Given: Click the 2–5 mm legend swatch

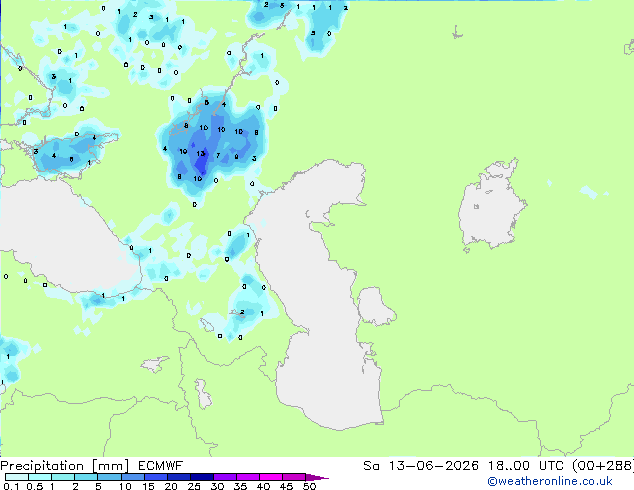Looking at the screenshot, I should (86, 477).
